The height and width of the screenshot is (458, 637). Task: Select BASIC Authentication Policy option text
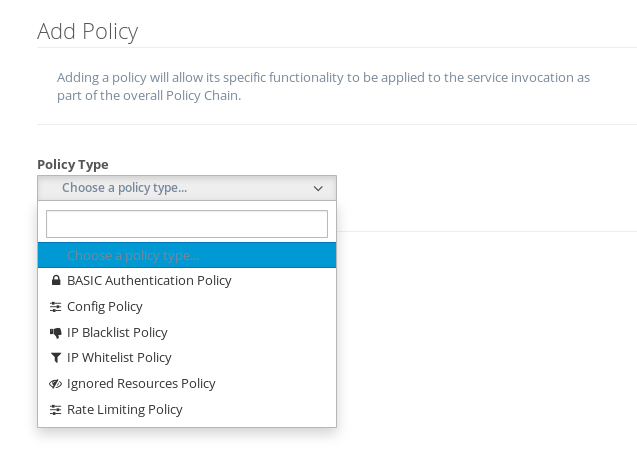coord(149,280)
